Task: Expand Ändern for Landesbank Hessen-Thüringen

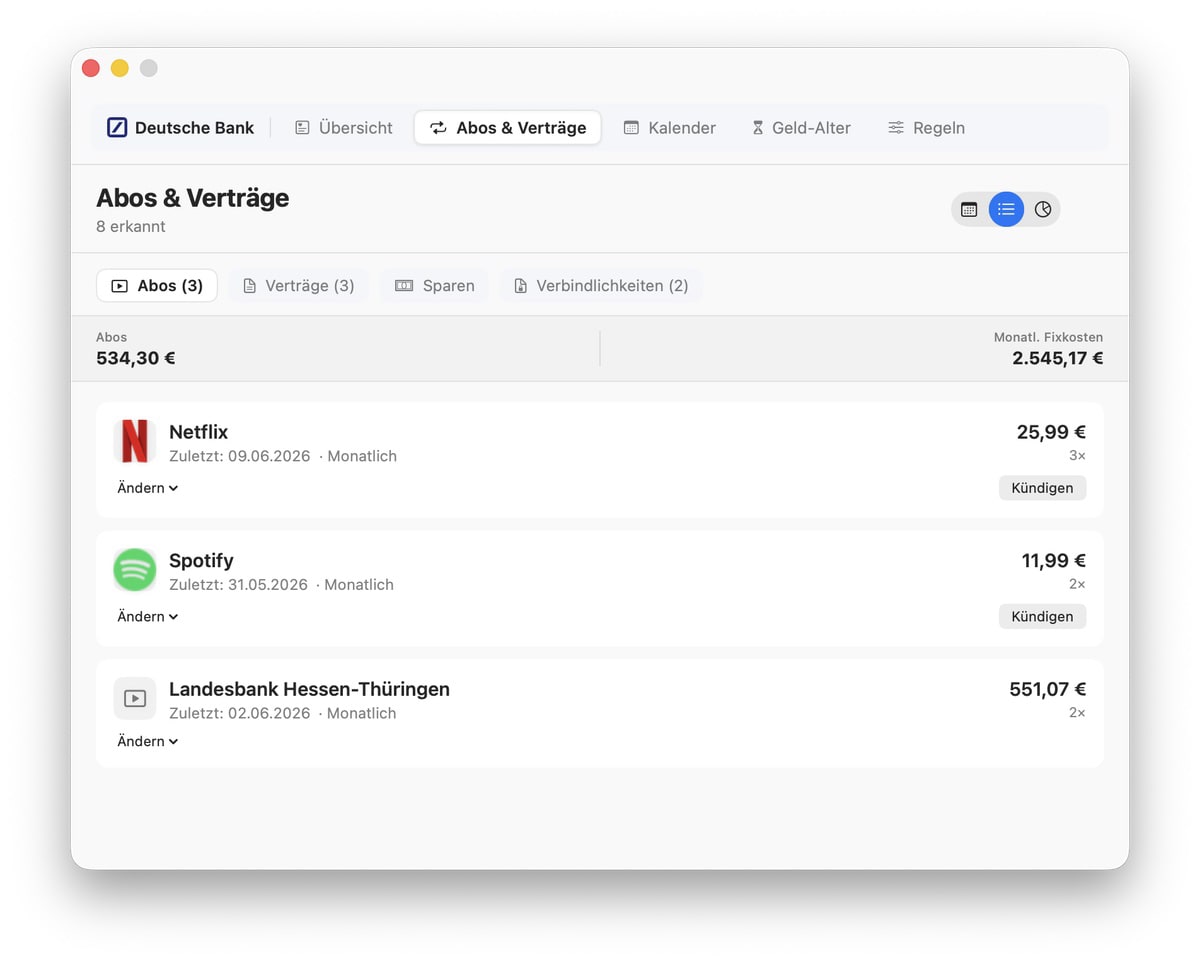Action: [x=148, y=741]
